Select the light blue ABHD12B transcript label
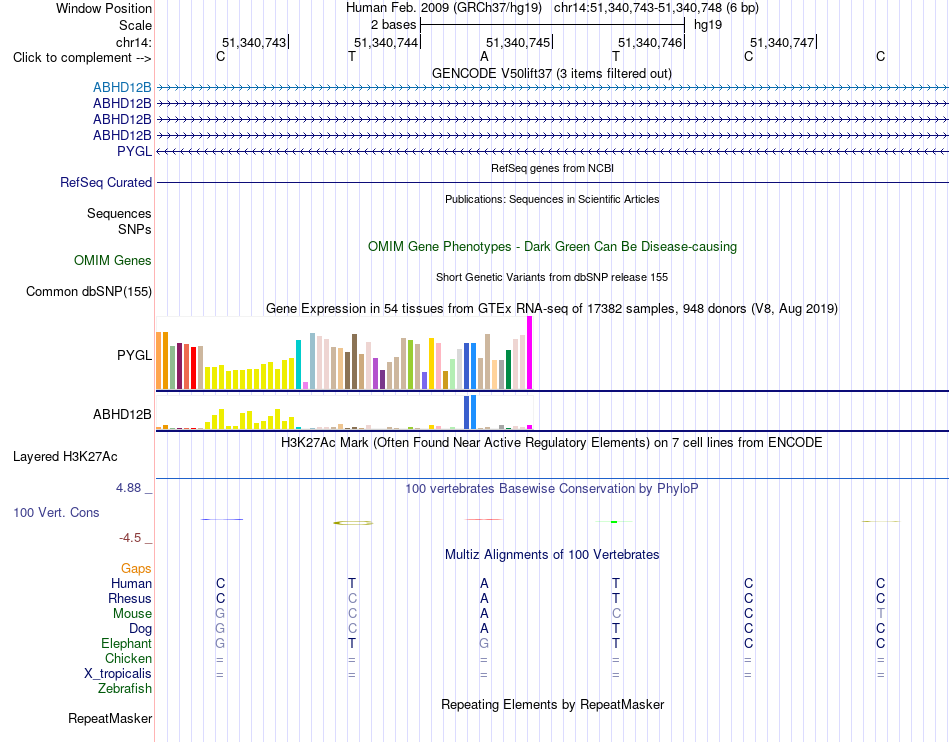This screenshot has height=742, width=950. pos(122,88)
